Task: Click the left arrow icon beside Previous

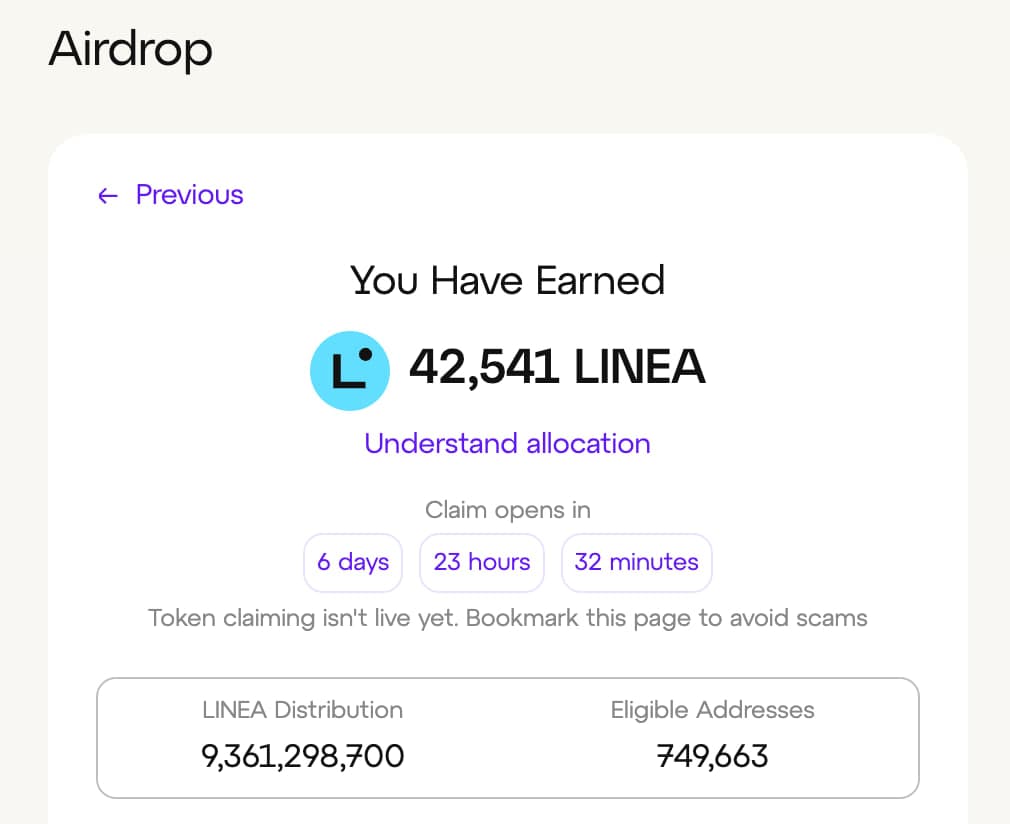Action: [108, 195]
